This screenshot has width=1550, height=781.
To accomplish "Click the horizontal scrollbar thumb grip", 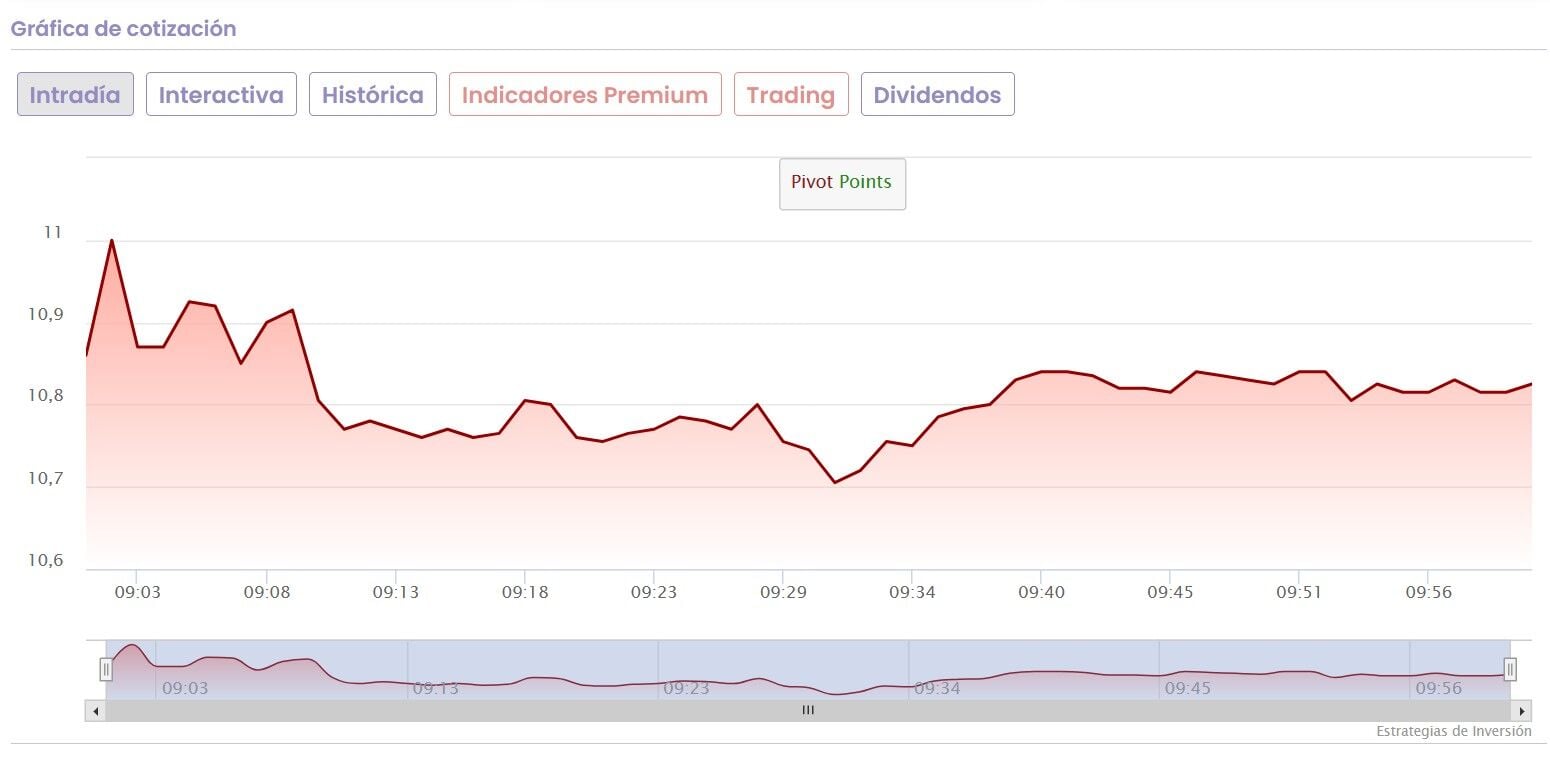I will tap(808, 711).
